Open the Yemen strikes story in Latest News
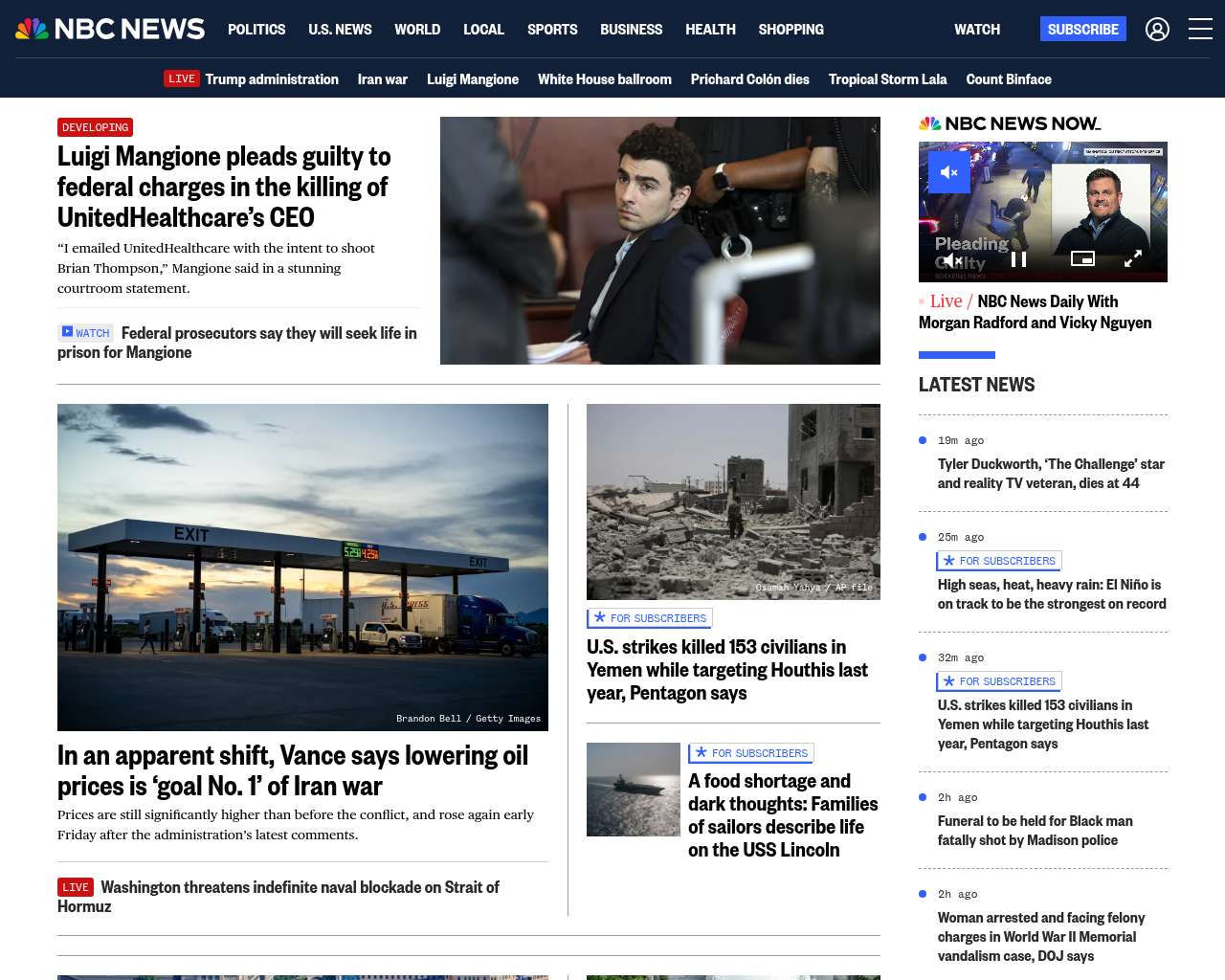1225x980 pixels. (1043, 724)
